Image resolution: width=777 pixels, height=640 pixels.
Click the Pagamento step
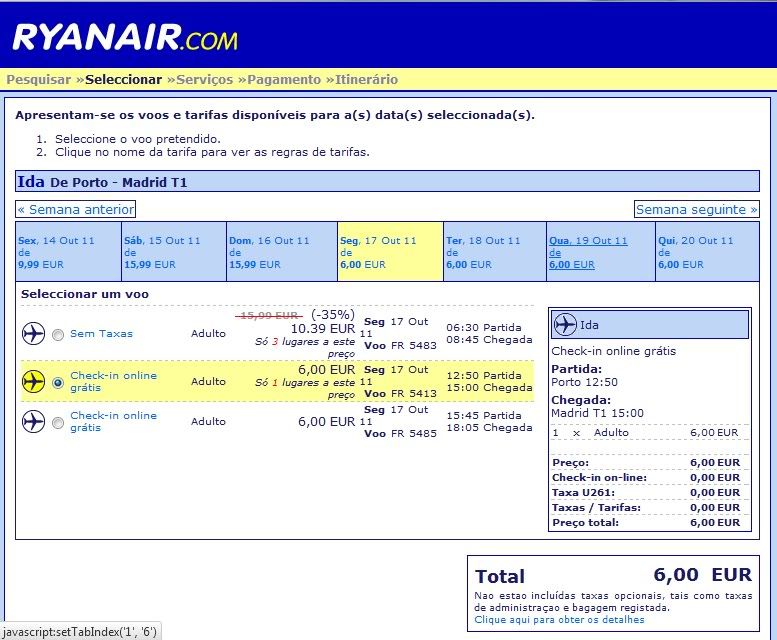tap(284, 80)
